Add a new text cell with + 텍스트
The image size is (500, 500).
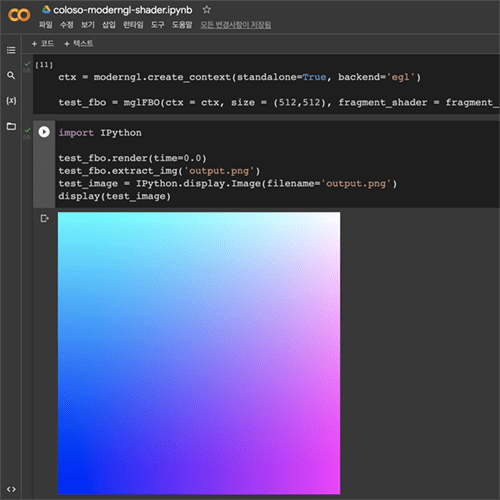78,43
